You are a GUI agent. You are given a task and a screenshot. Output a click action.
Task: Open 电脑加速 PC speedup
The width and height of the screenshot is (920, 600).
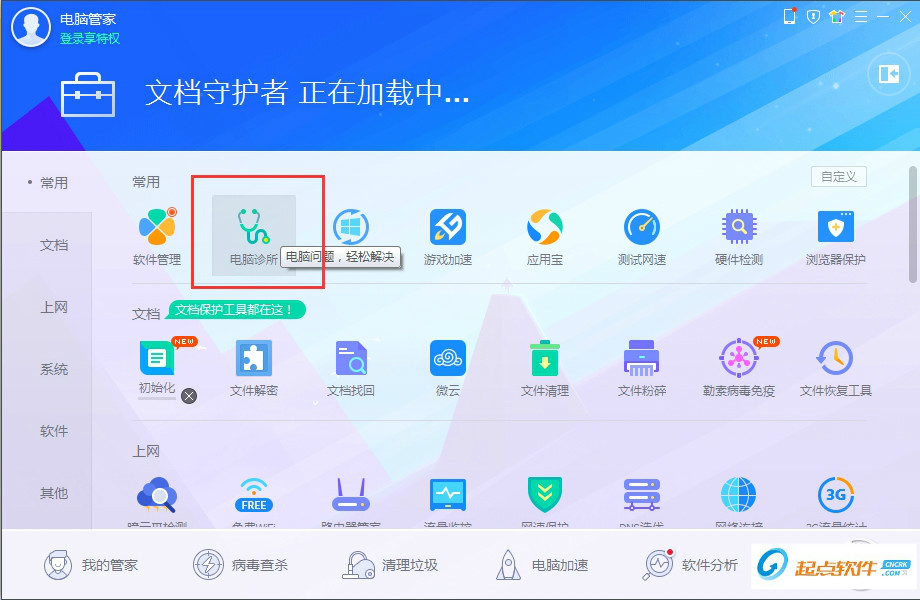(x=541, y=565)
